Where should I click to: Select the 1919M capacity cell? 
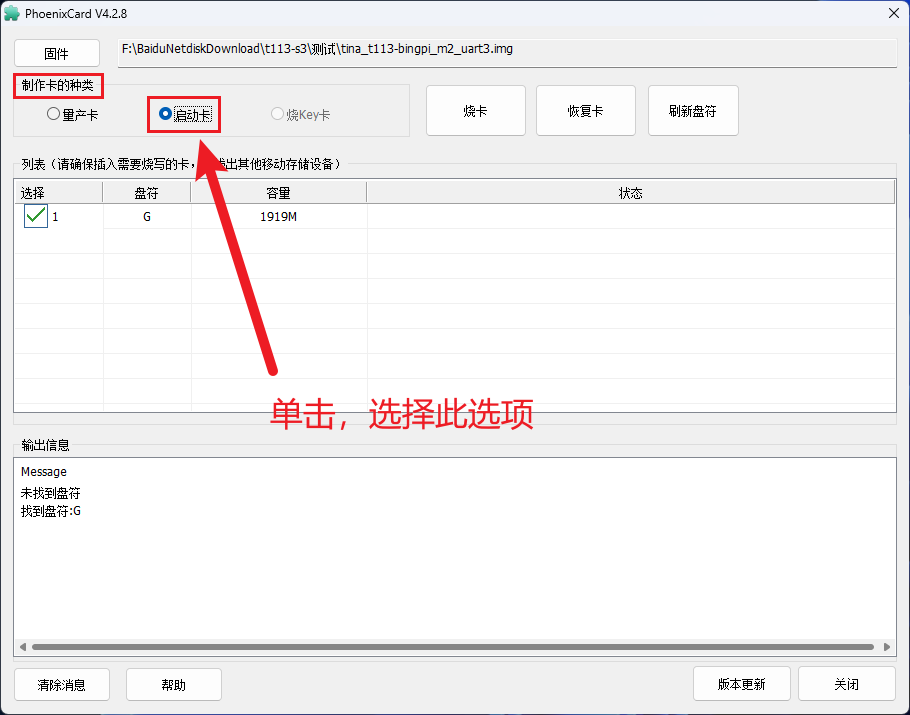pos(279,216)
